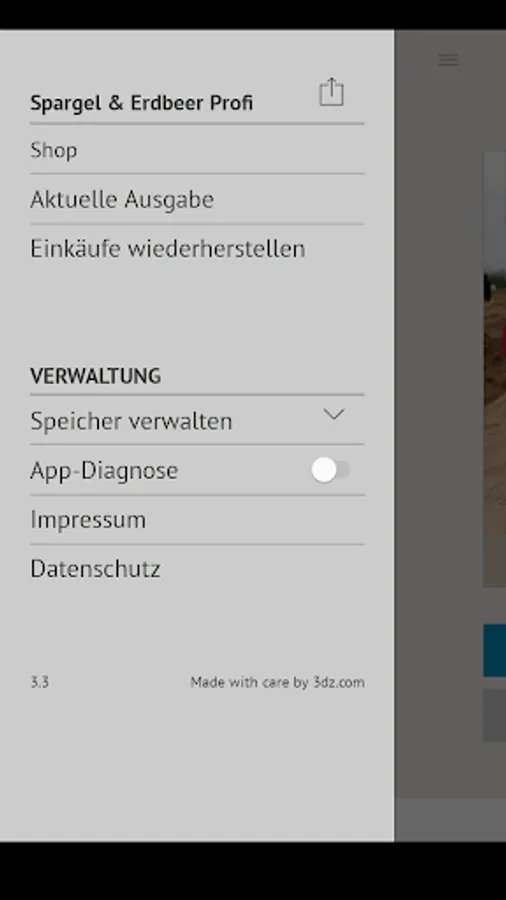Image resolution: width=506 pixels, height=900 pixels.
Task: Toggle the App-Diagnose switch
Action: pyautogui.click(x=331, y=470)
